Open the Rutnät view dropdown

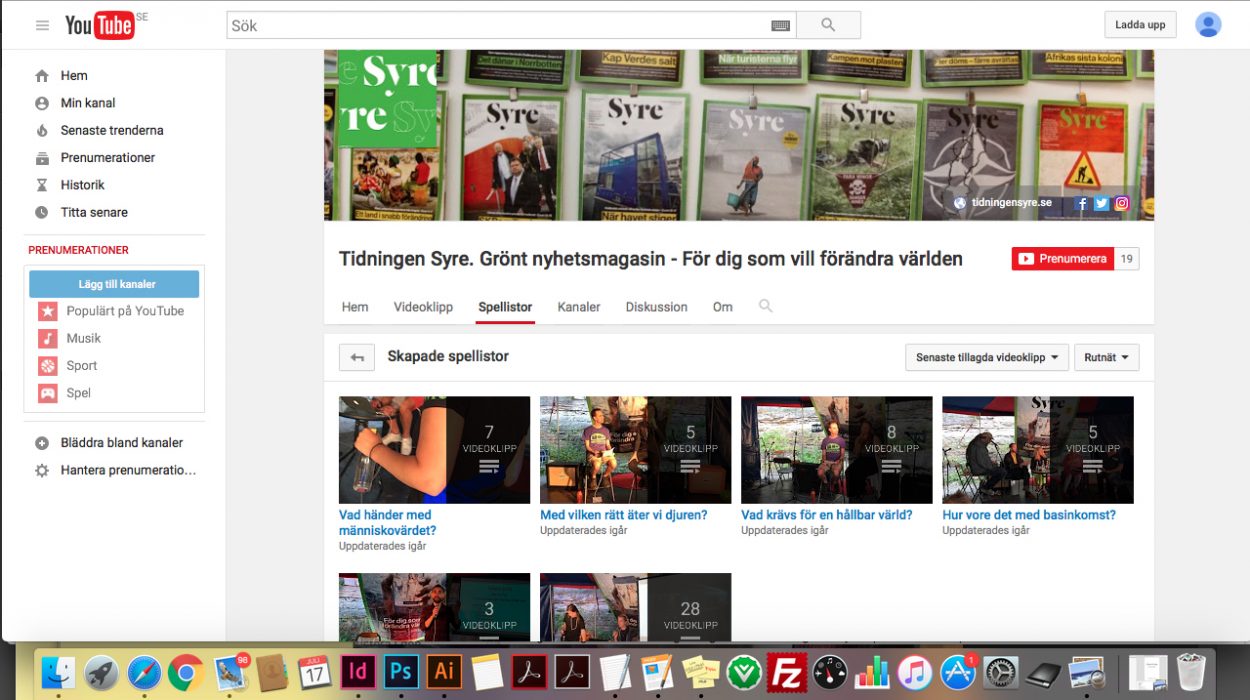click(x=1107, y=357)
